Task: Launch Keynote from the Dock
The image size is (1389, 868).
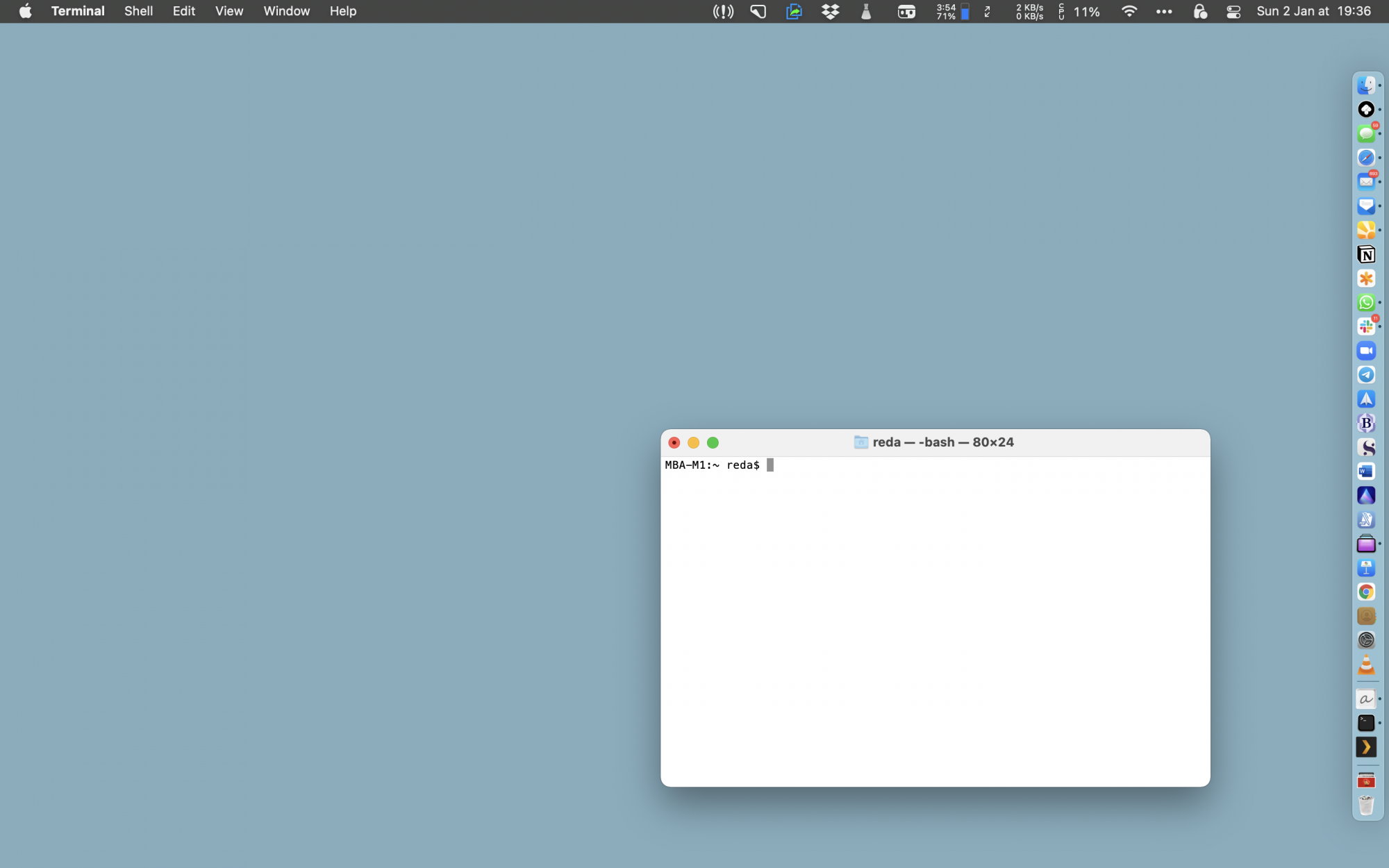Action: [x=1367, y=567]
